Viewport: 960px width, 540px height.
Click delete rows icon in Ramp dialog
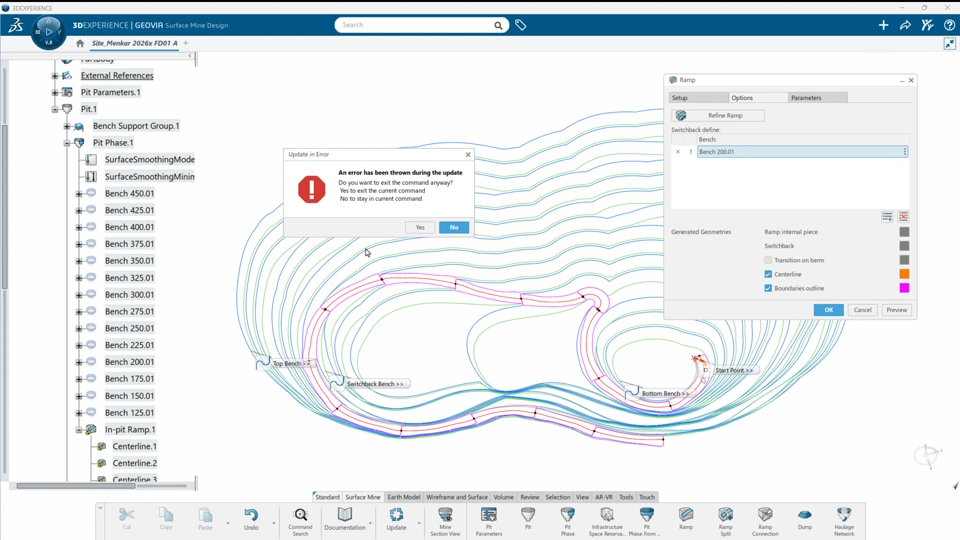pos(904,217)
